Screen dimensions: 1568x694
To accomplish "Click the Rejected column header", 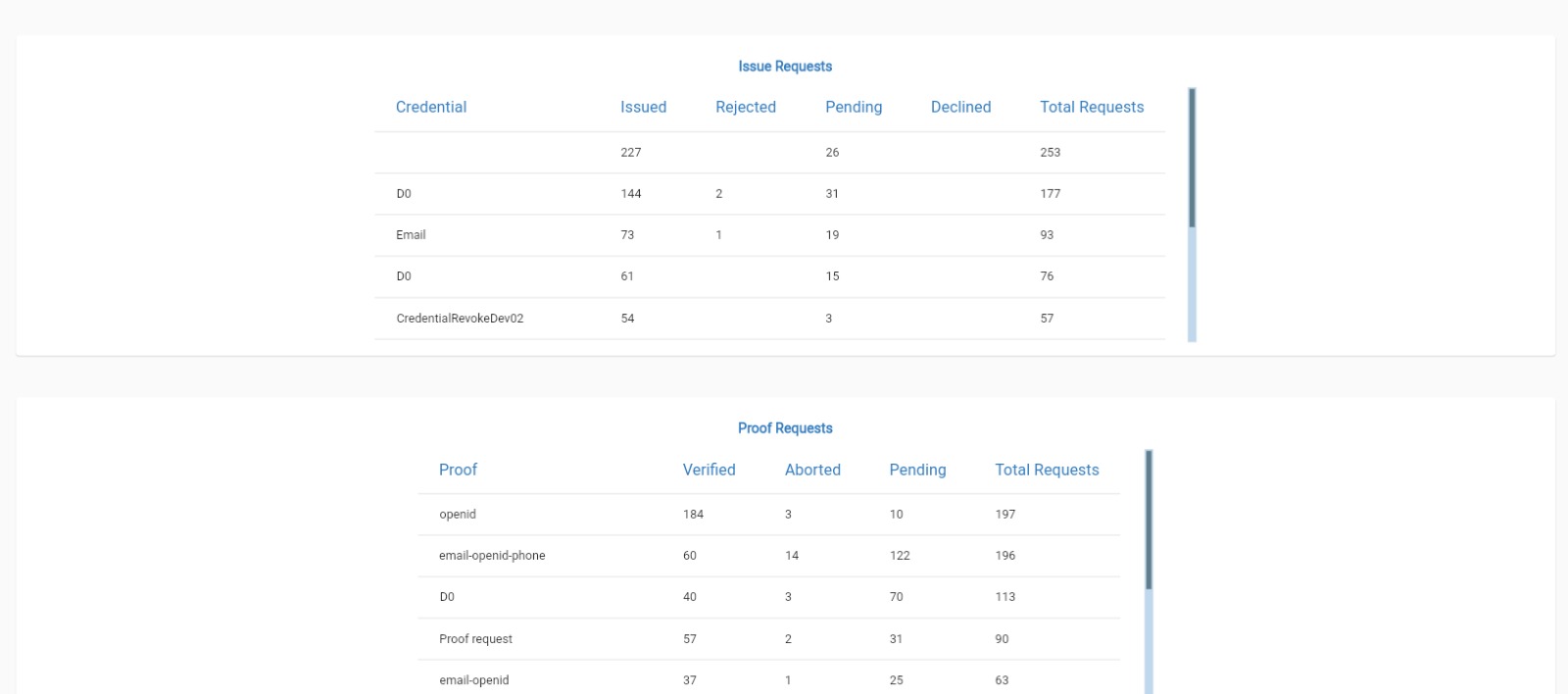I will click(x=746, y=107).
